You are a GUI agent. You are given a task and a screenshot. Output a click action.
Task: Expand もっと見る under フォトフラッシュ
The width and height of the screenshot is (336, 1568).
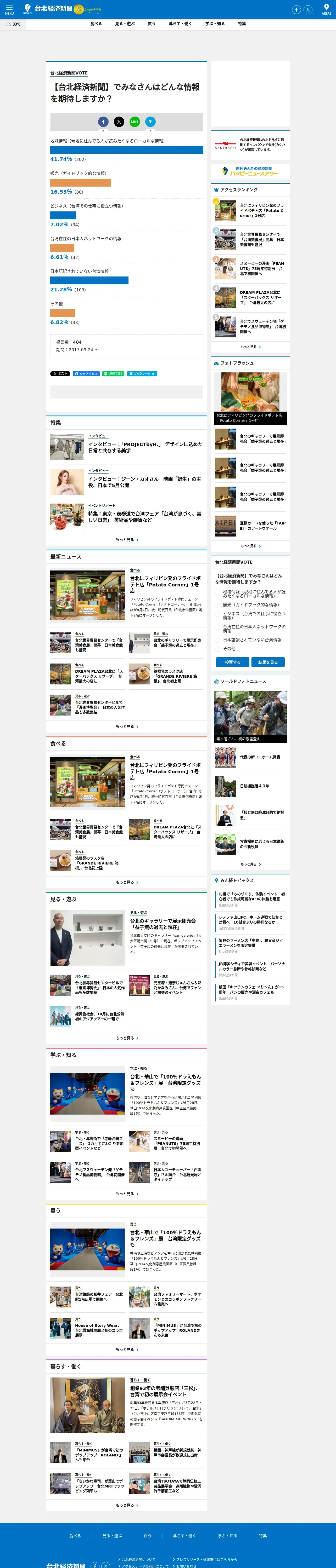pos(251,546)
